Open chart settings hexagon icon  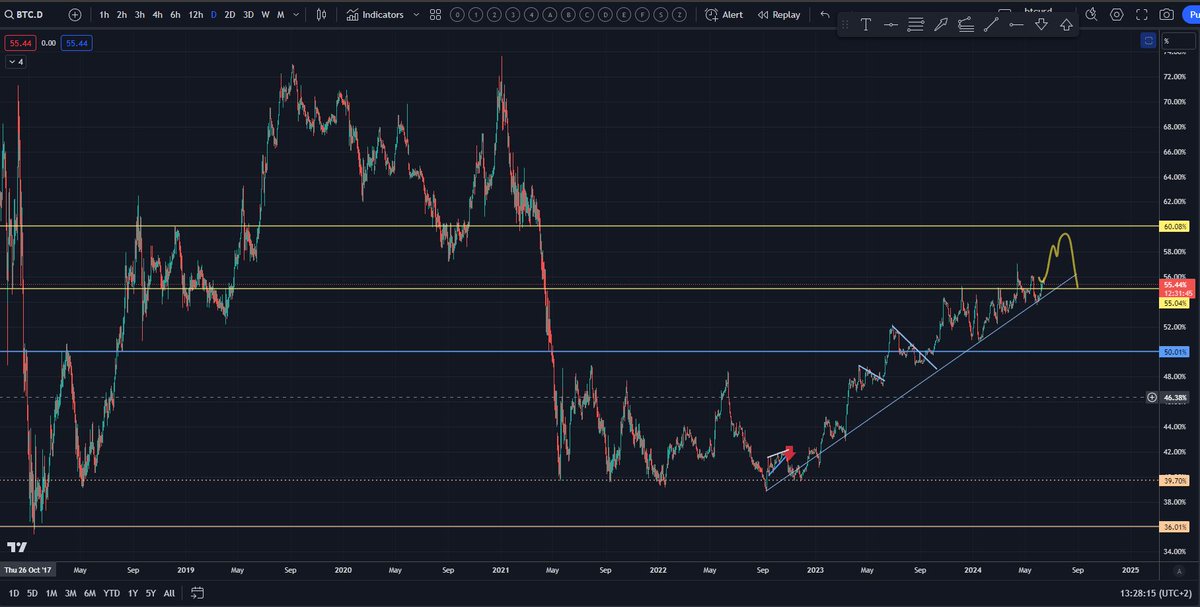click(x=1117, y=14)
